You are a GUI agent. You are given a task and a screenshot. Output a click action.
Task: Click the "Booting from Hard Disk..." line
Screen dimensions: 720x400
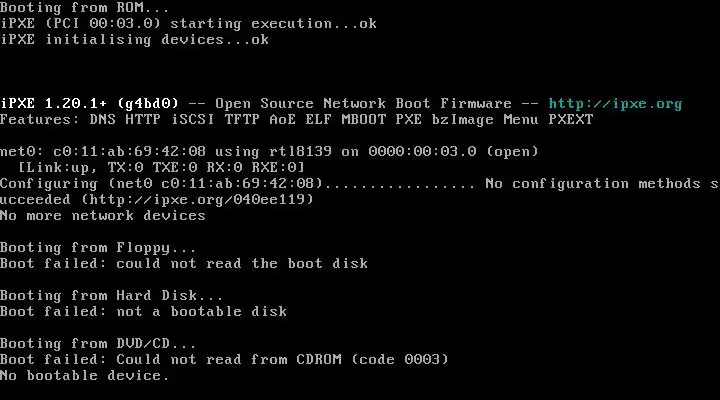tap(112, 296)
